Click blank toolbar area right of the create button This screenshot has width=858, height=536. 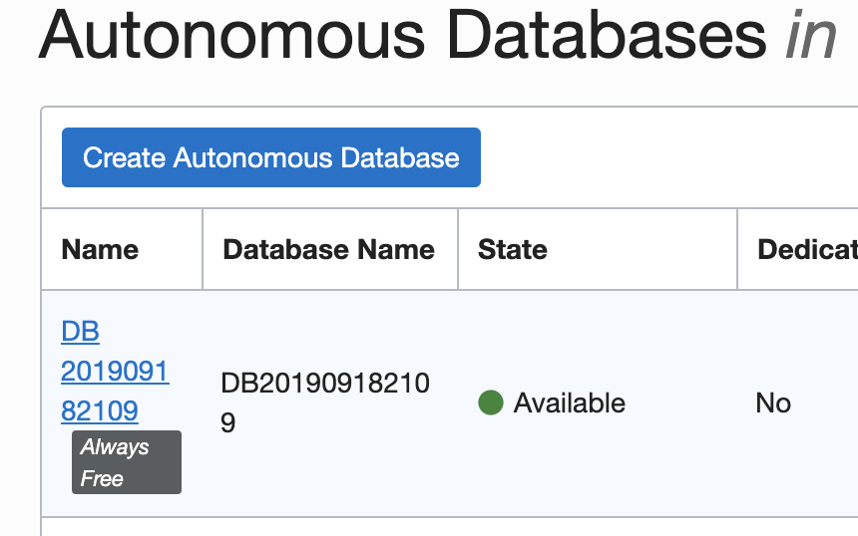(x=660, y=158)
